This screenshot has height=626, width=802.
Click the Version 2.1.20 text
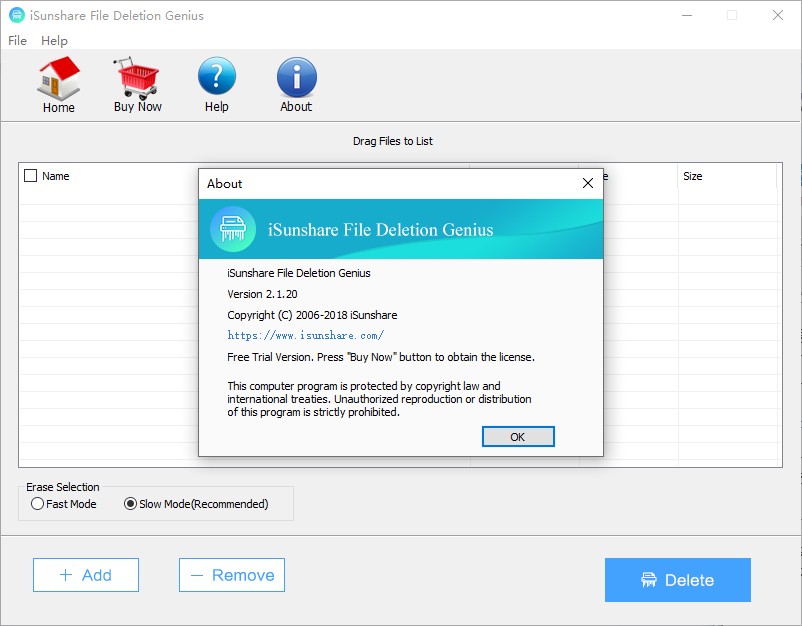tap(262, 294)
